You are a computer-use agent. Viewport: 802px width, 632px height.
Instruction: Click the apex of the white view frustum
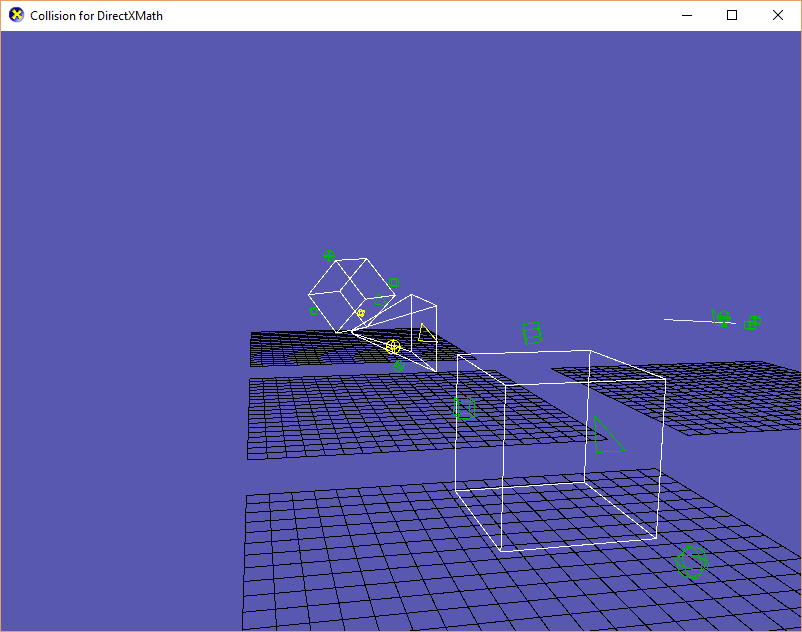click(353, 331)
